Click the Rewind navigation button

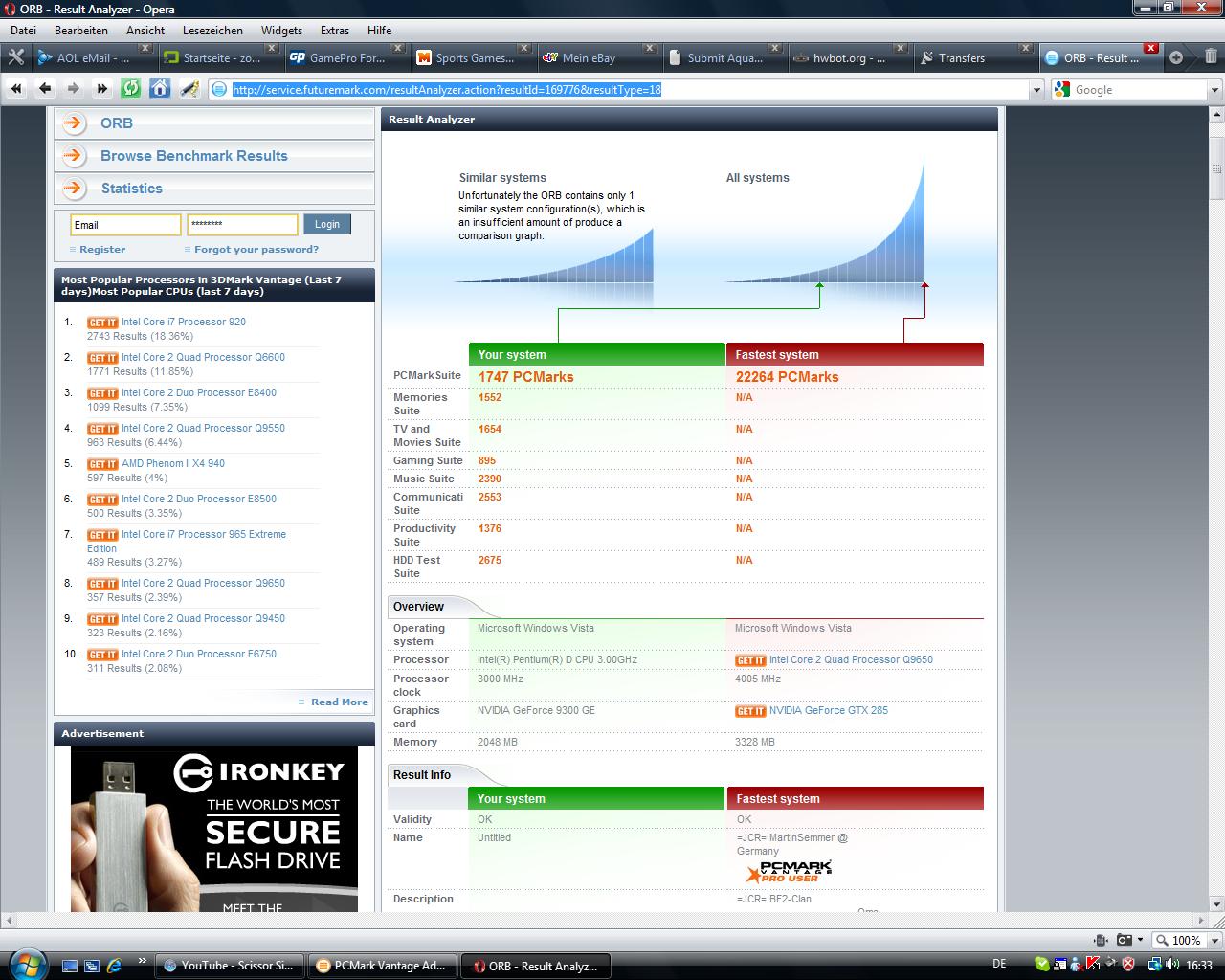16,89
